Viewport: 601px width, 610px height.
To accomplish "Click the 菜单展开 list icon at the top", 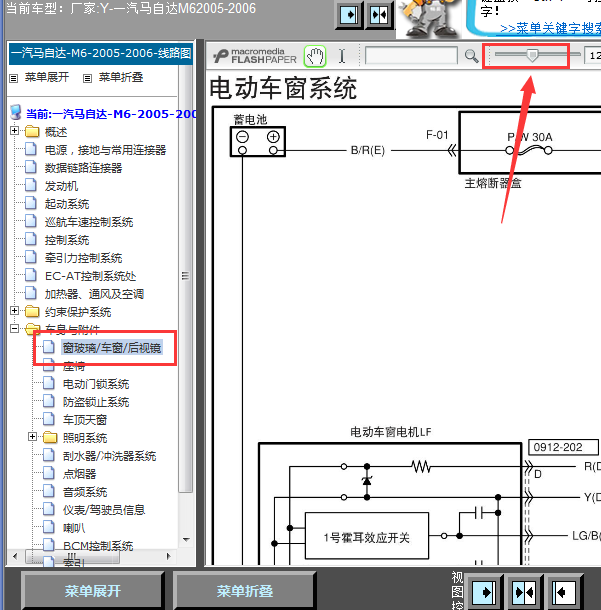I will pyautogui.click(x=14, y=78).
